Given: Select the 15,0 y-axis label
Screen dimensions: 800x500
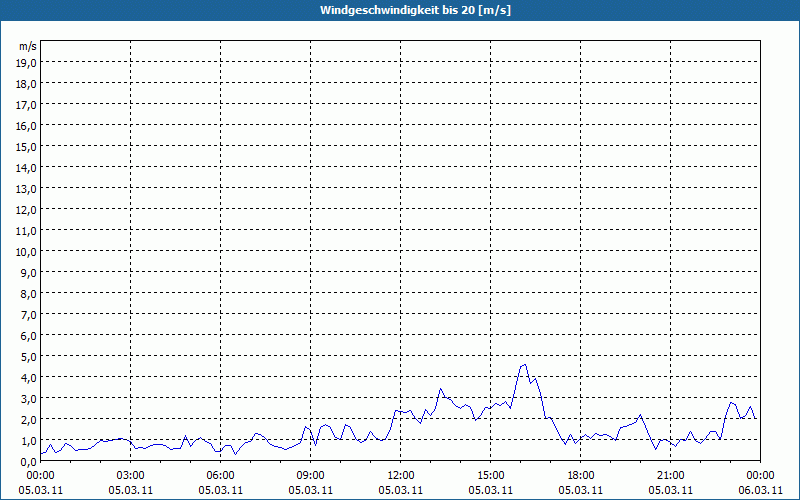Looking at the screenshot, I should (x=27, y=147).
